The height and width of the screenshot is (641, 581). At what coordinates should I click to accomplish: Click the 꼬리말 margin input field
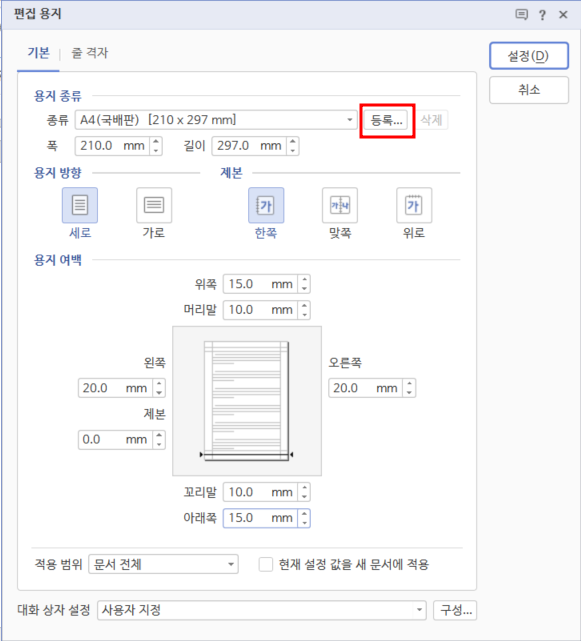tap(261, 492)
